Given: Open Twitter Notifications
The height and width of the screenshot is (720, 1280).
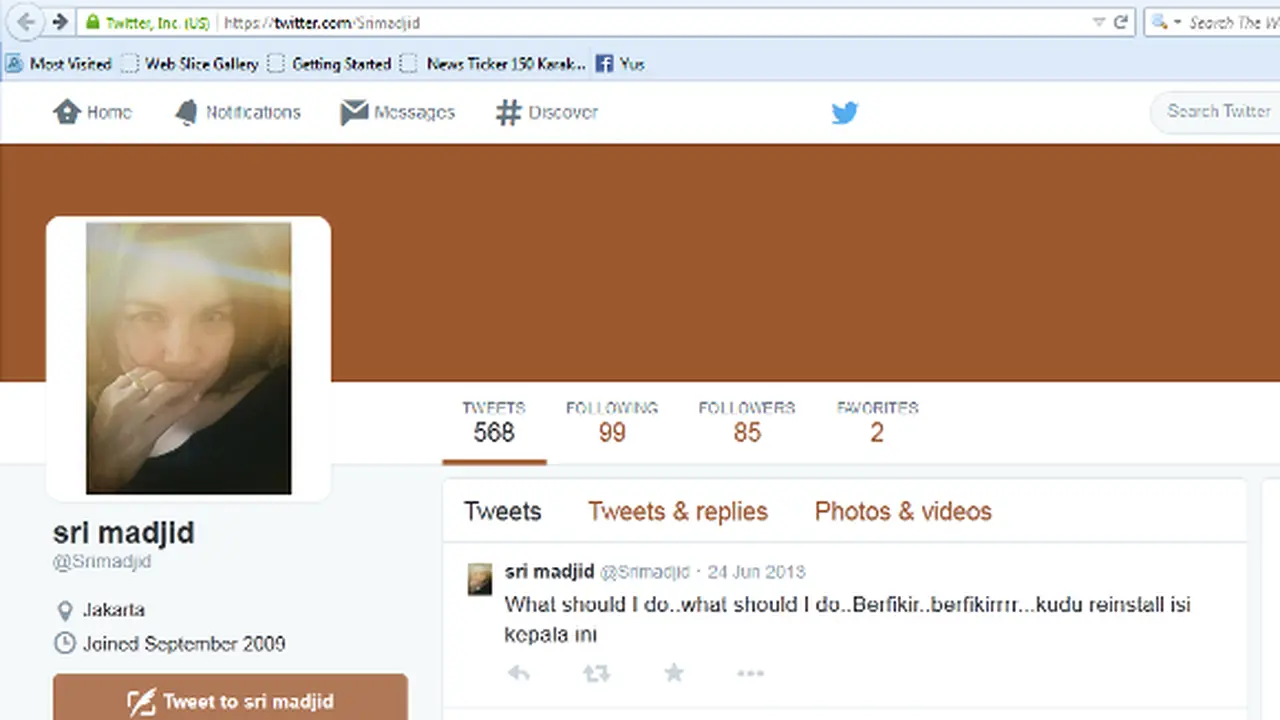Looking at the screenshot, I should [237, 112].
